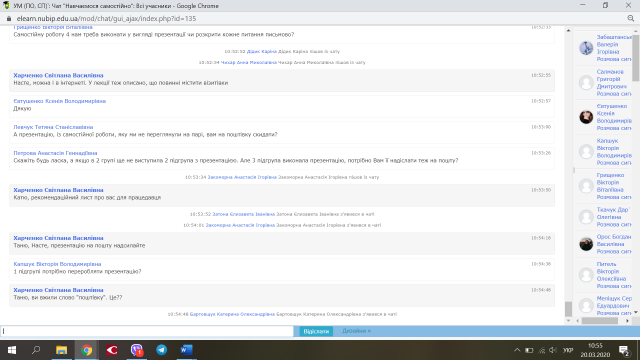
Task: Open Viber from the taskbar
Action: coord(137,350)
